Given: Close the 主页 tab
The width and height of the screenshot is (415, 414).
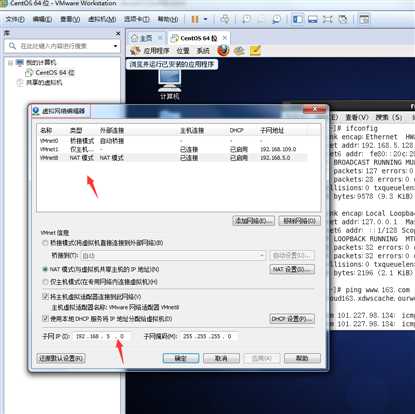Looking at the screenshot, I should (160, 38).
